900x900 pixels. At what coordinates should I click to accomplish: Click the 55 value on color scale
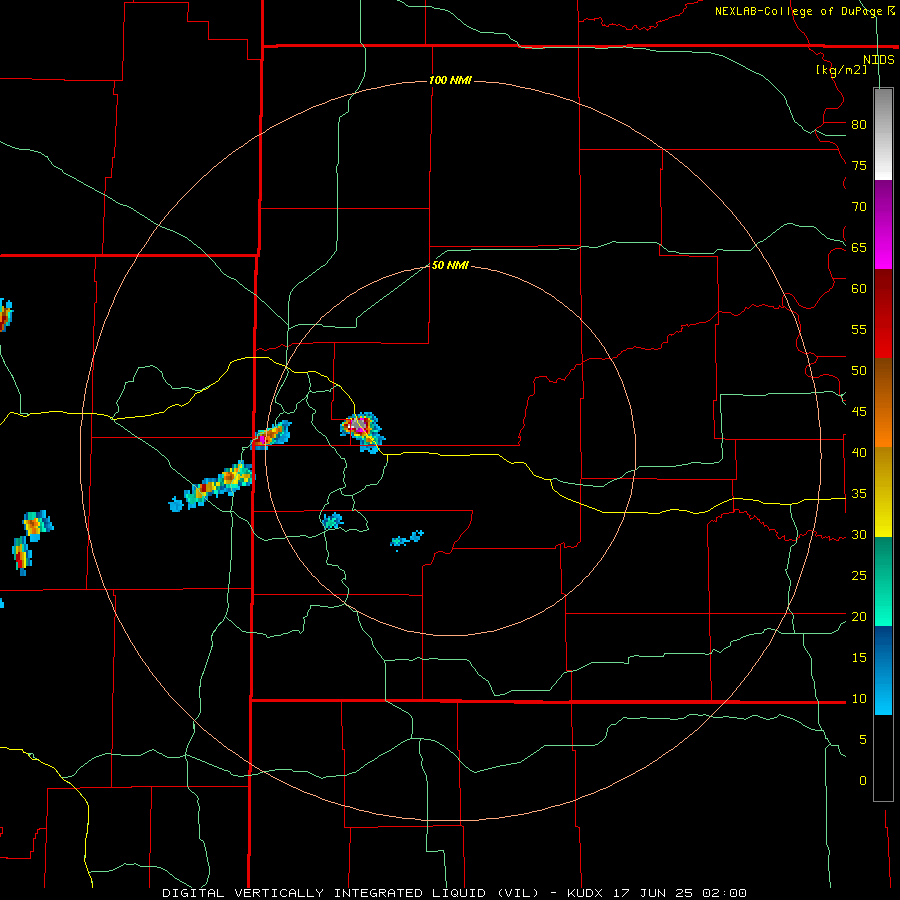coord(859,329)
